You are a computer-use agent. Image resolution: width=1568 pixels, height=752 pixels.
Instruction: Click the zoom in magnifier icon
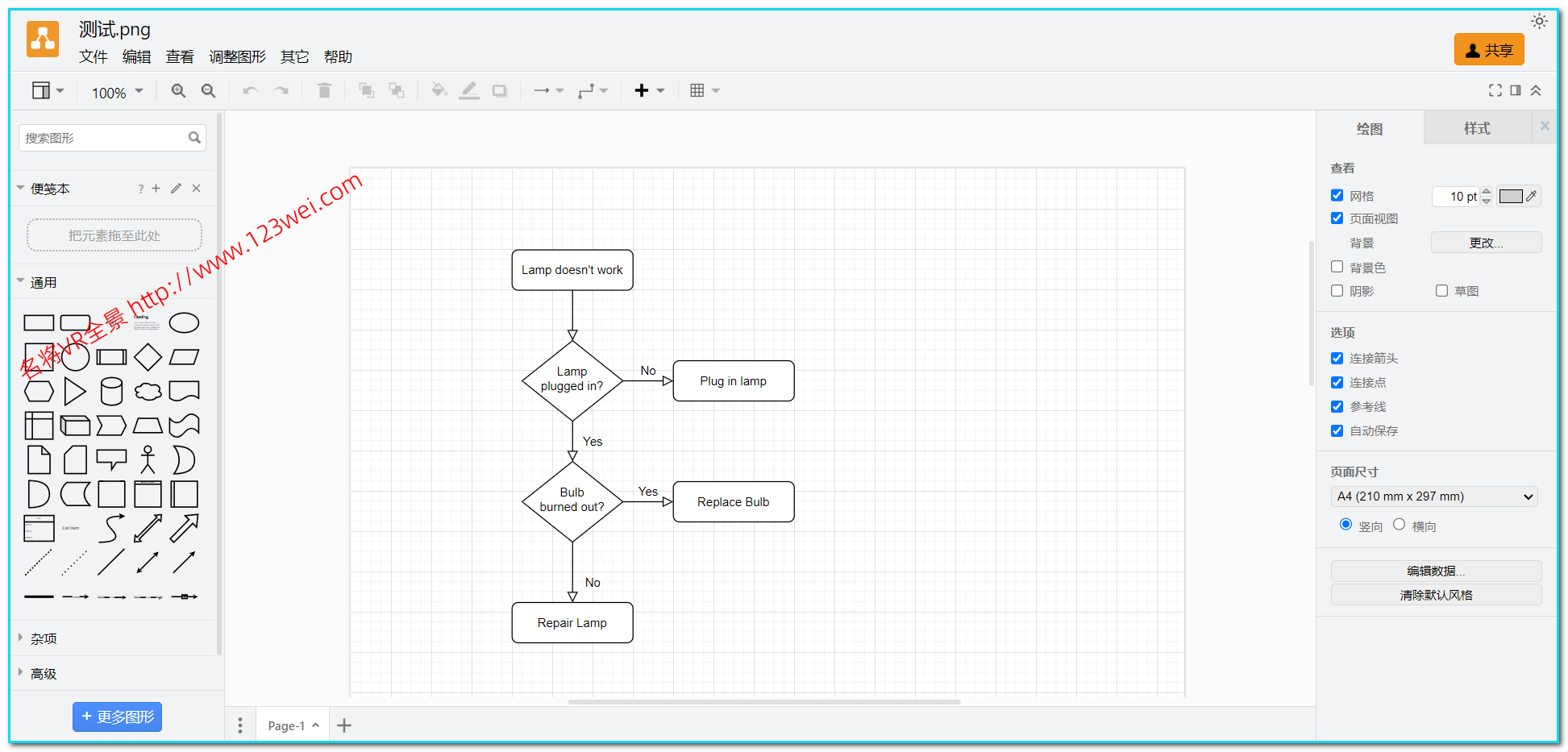(178, 91)
